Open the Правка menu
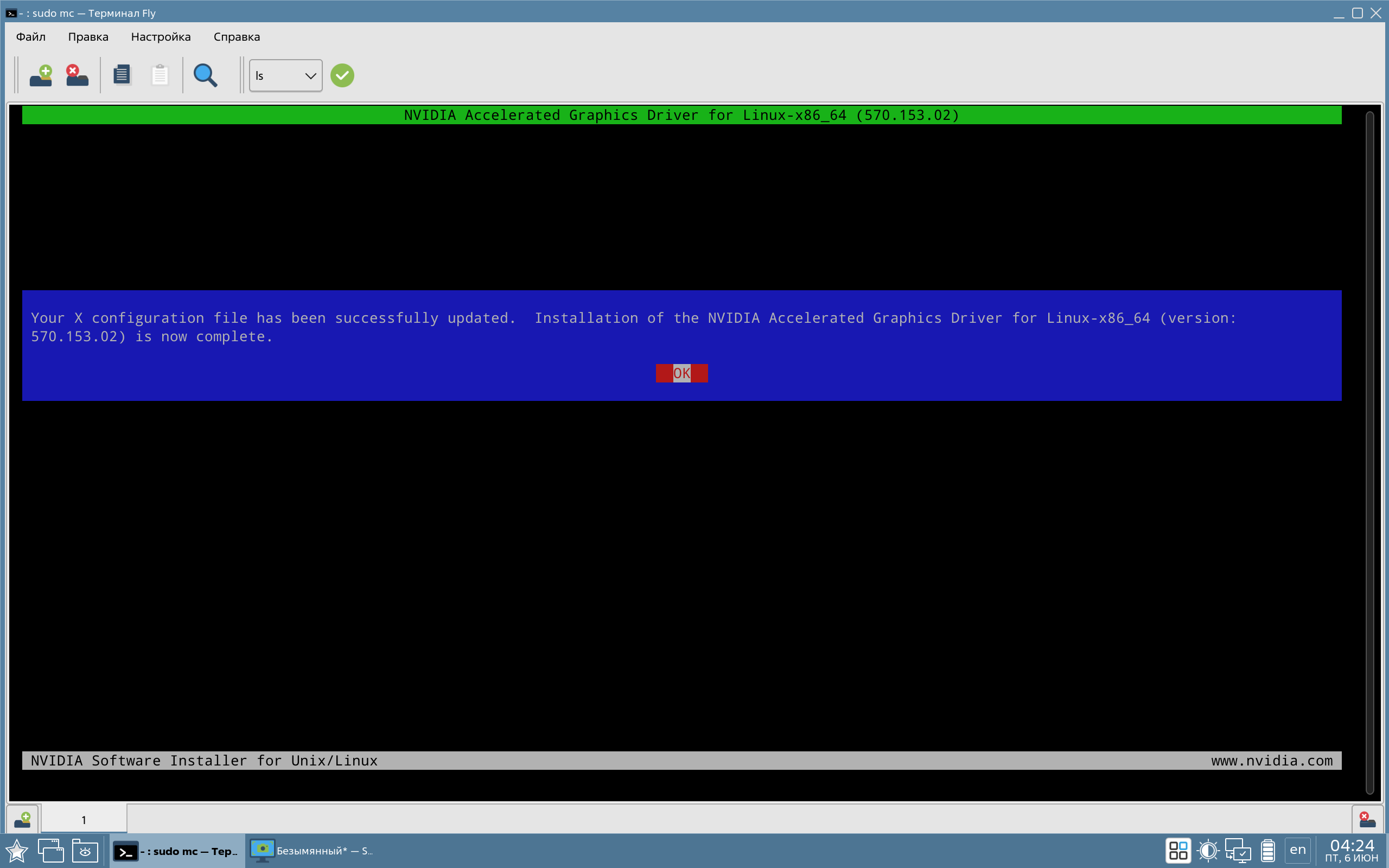 [x=88, y=37]
